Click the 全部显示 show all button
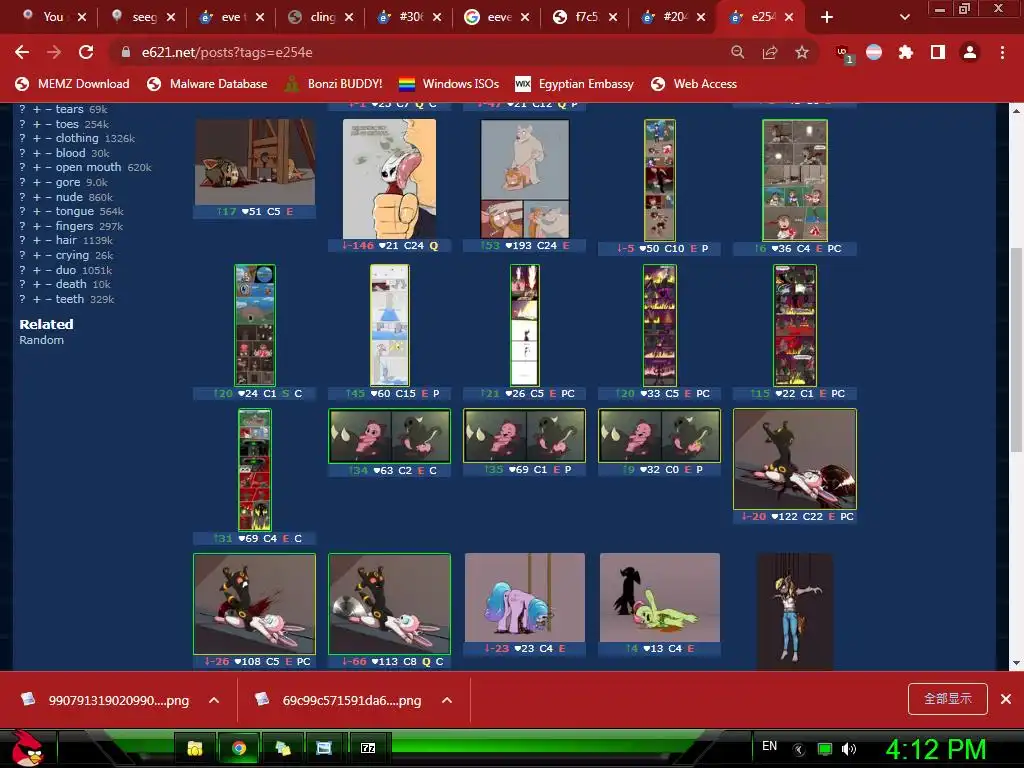 [948, 699]
